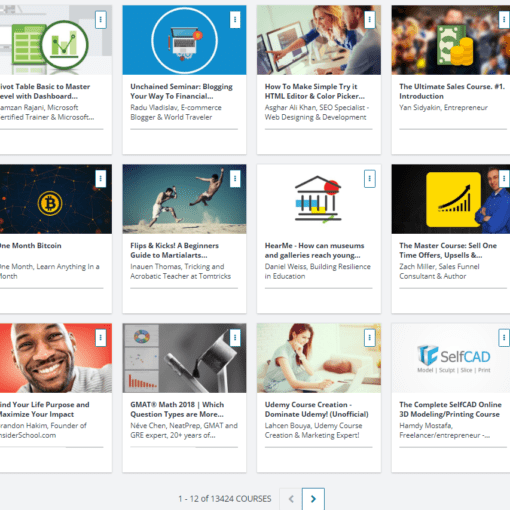The image size is (510, 510).
Task: Click instructor text Néve Chen, NeatPrep
Action: (184, 430)
